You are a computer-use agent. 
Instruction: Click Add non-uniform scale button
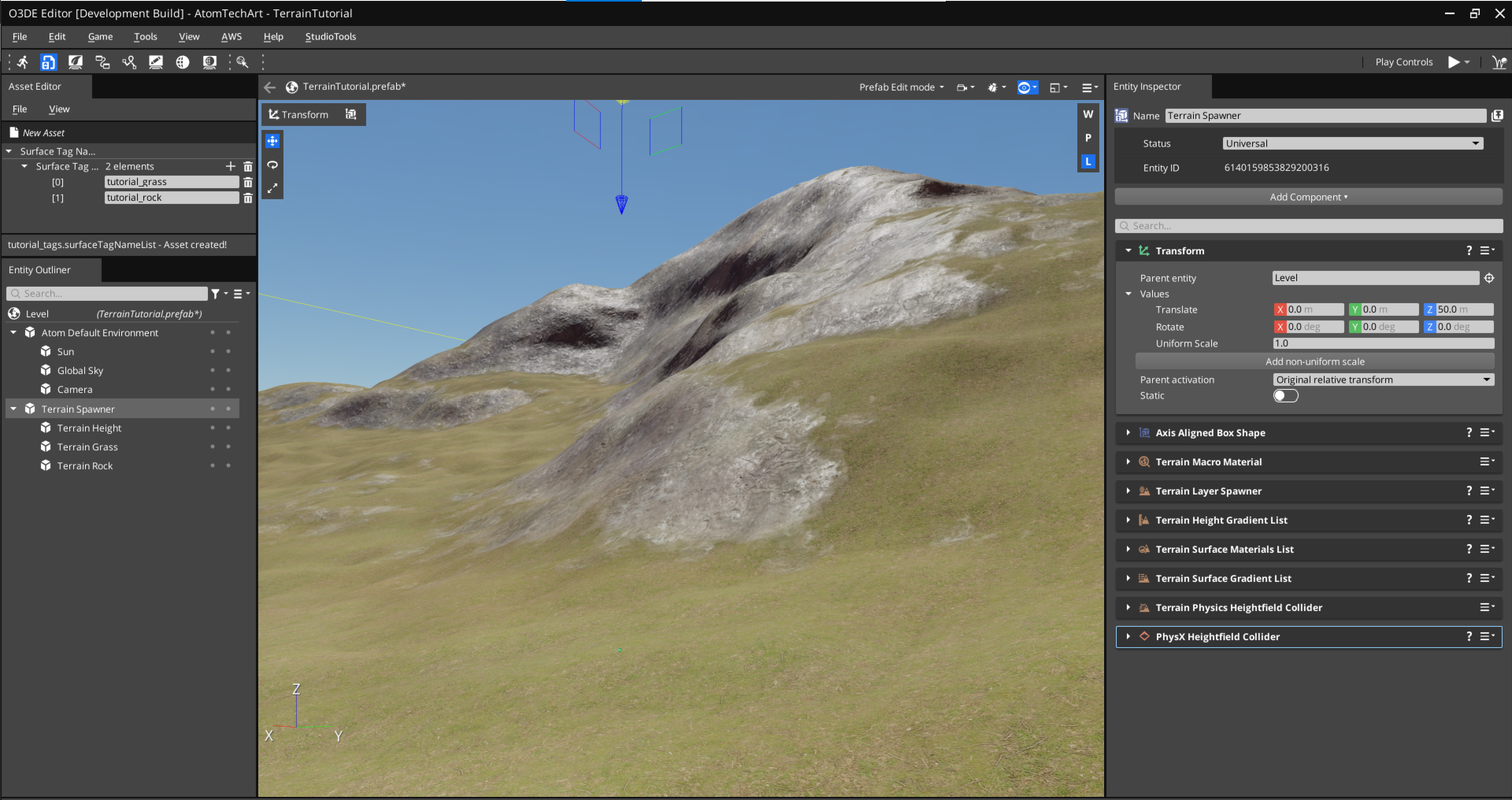click(x=1314, y=361)
